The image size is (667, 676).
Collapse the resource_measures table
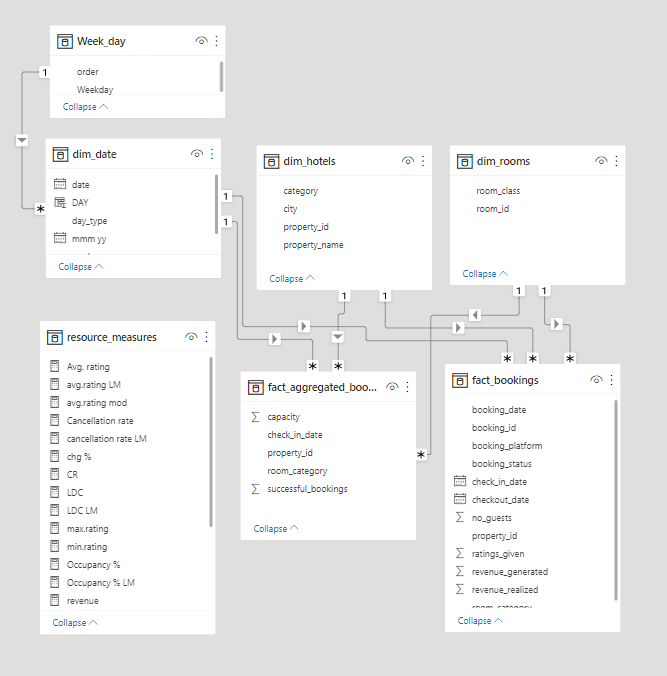tap(75, 623)
